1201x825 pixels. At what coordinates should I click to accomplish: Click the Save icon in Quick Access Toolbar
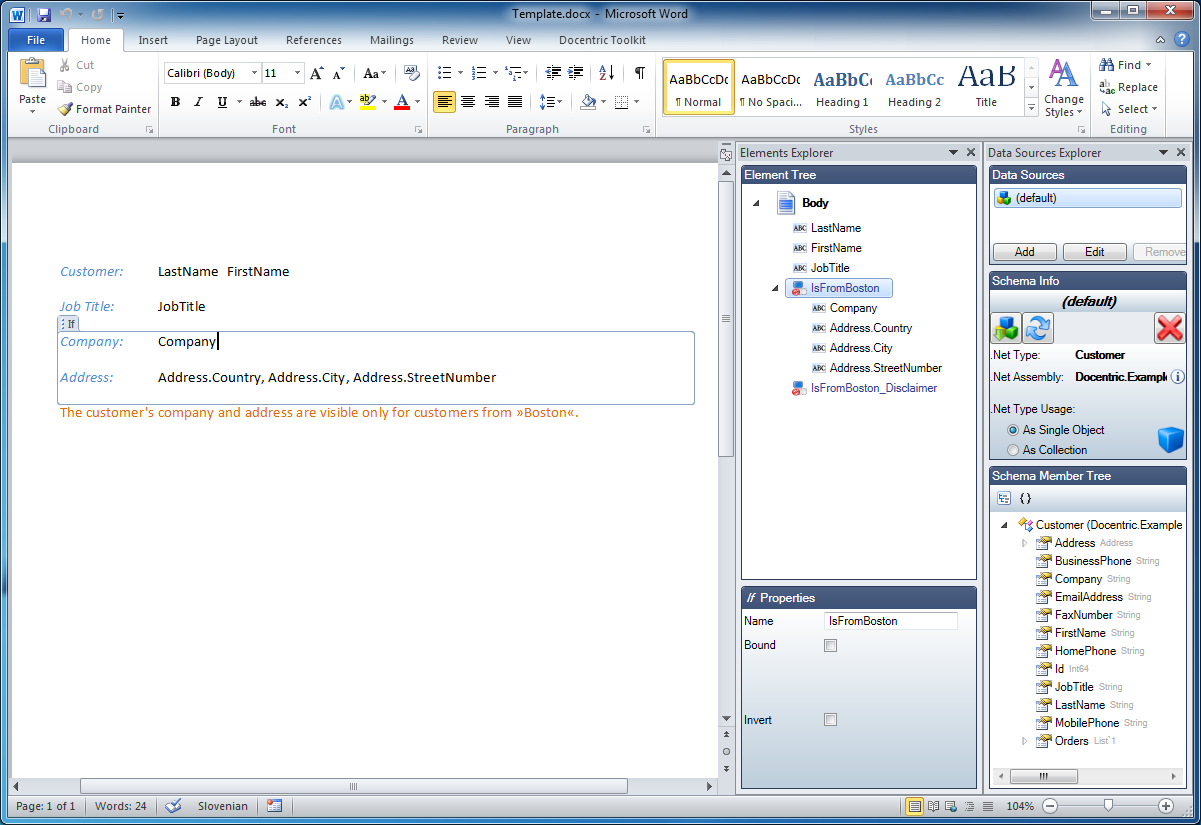44,15
